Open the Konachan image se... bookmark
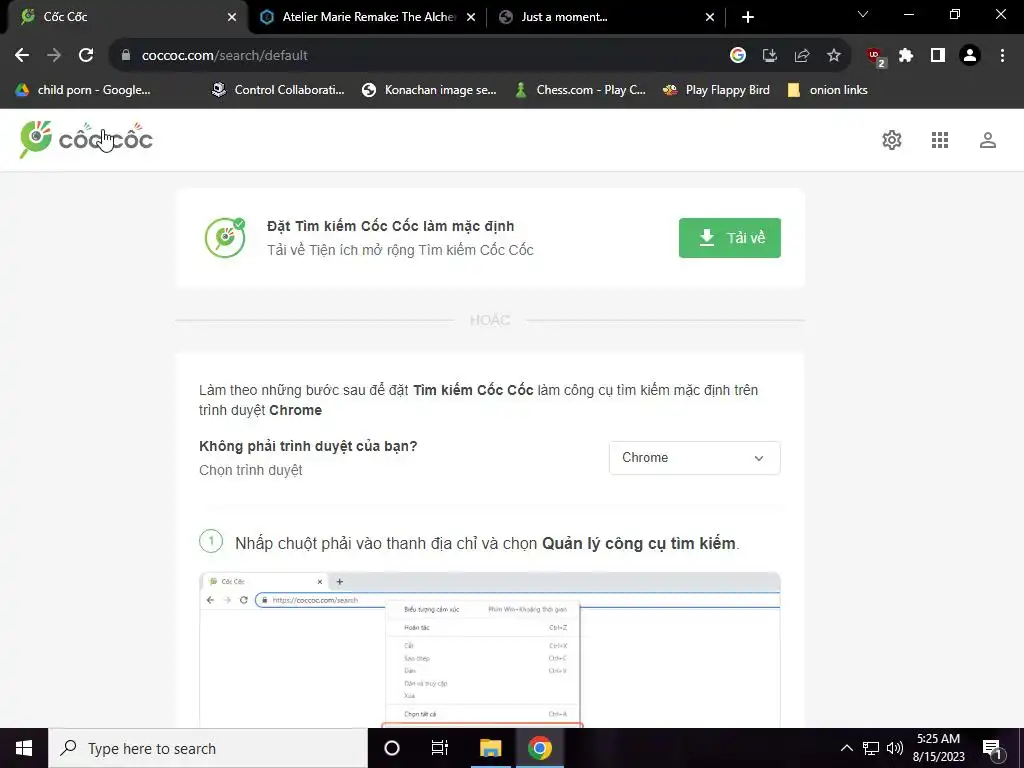 pyautogui.click(x=430, y=90)
